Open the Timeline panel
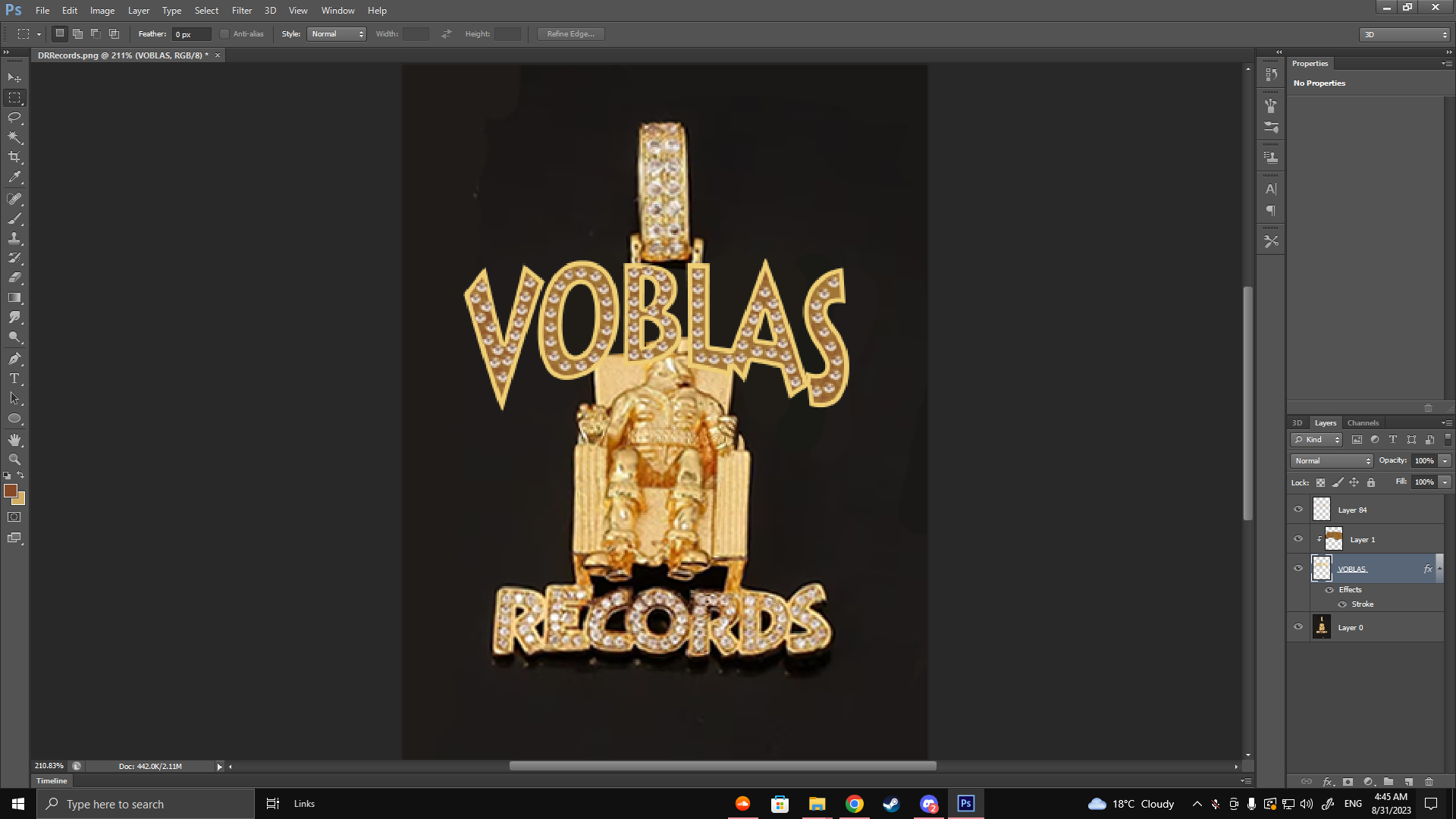Viewport: 1456px width, 819px height. pyautogui.click(x=52, y=781)
